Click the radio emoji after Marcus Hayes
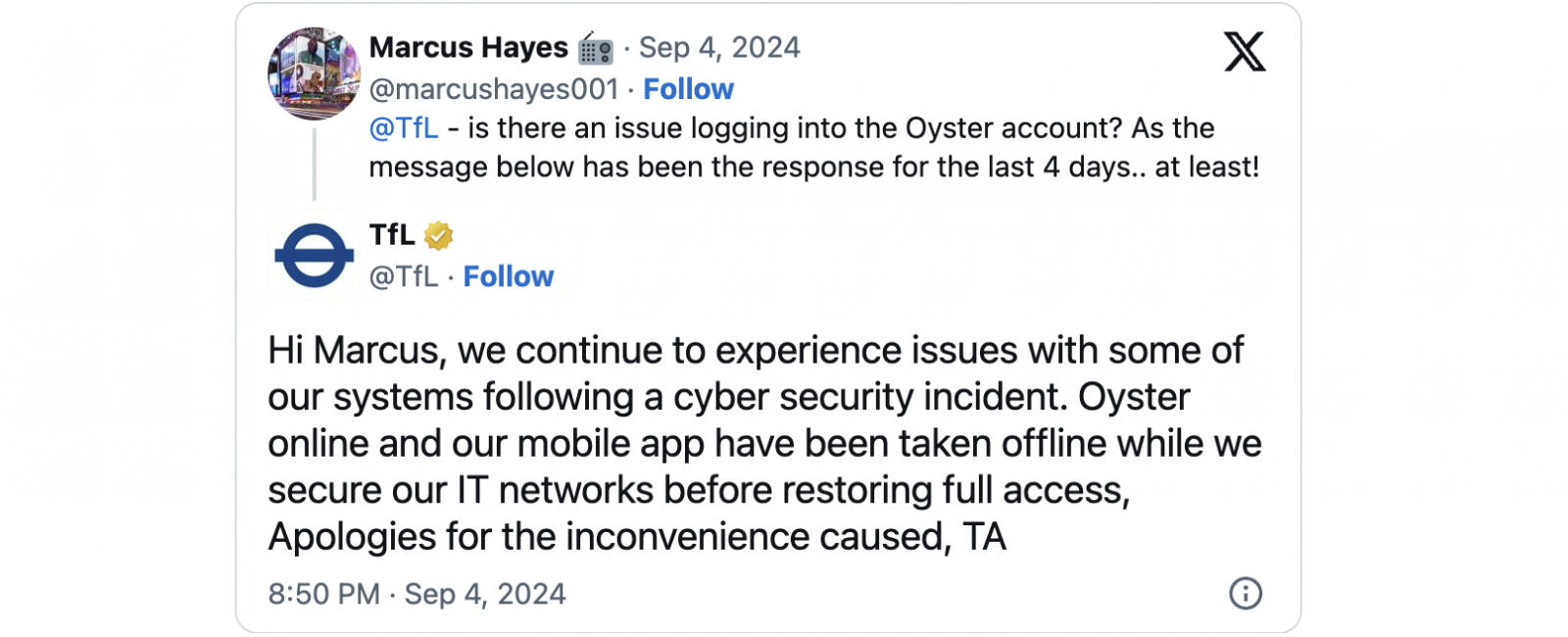This screenshot has height=637, width=1568. coord(595,48)
